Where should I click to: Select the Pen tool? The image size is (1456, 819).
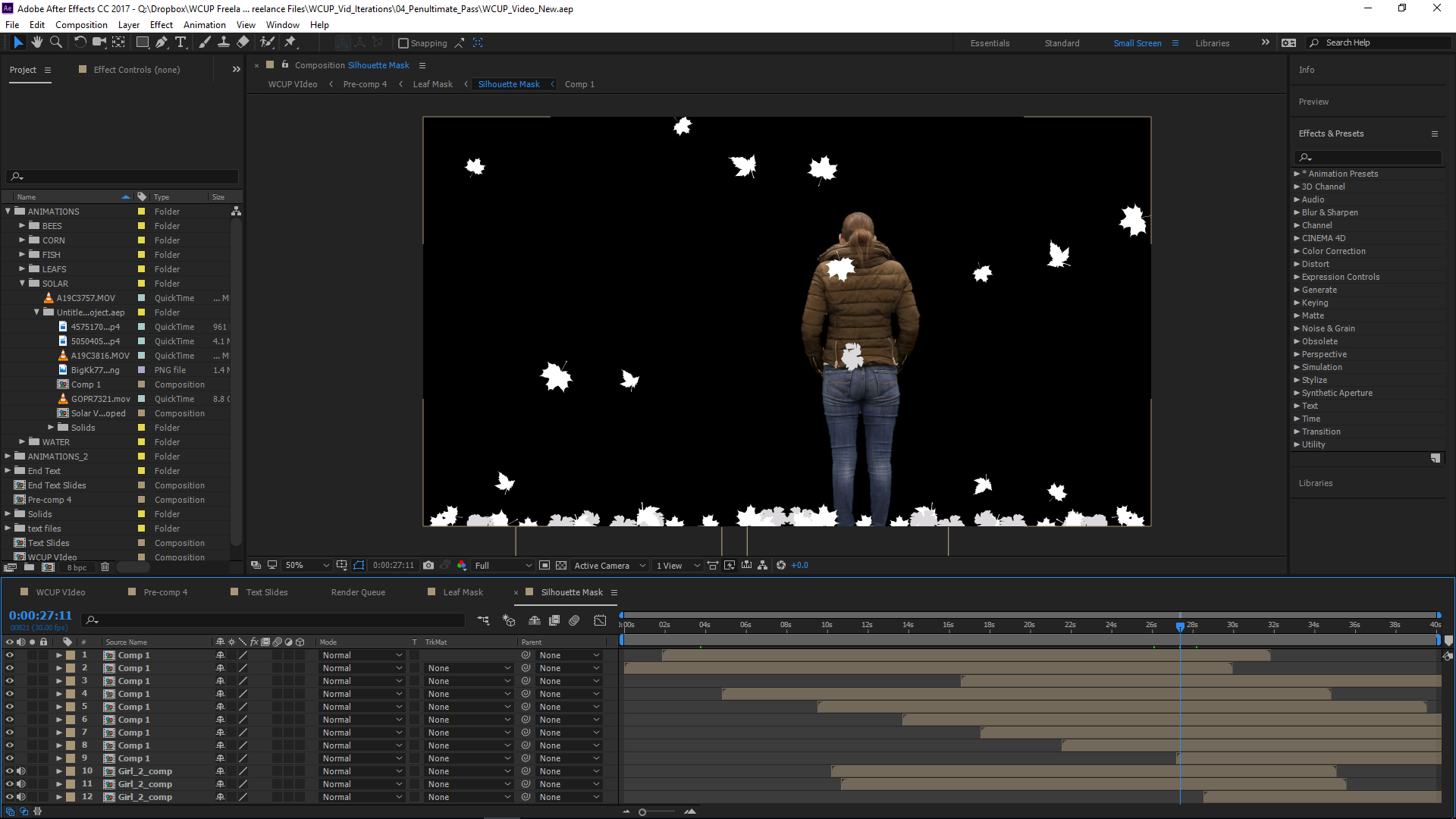point(162,42)
